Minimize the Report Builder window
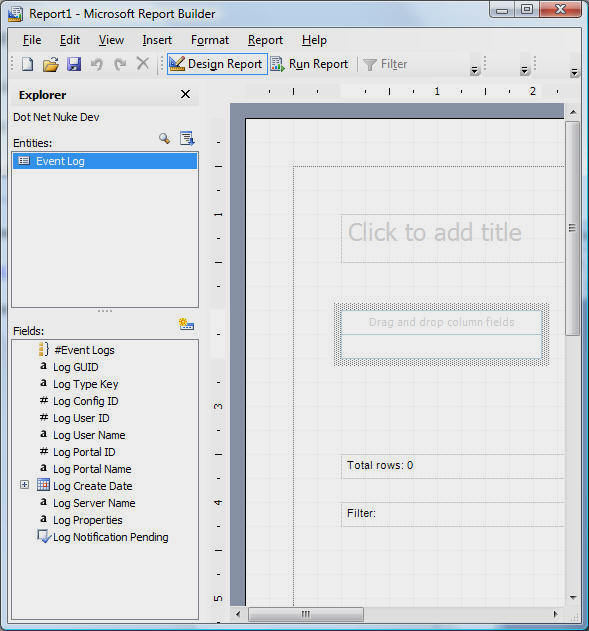Viewport: 589px width, 631px height. click(x=502, y=10)
